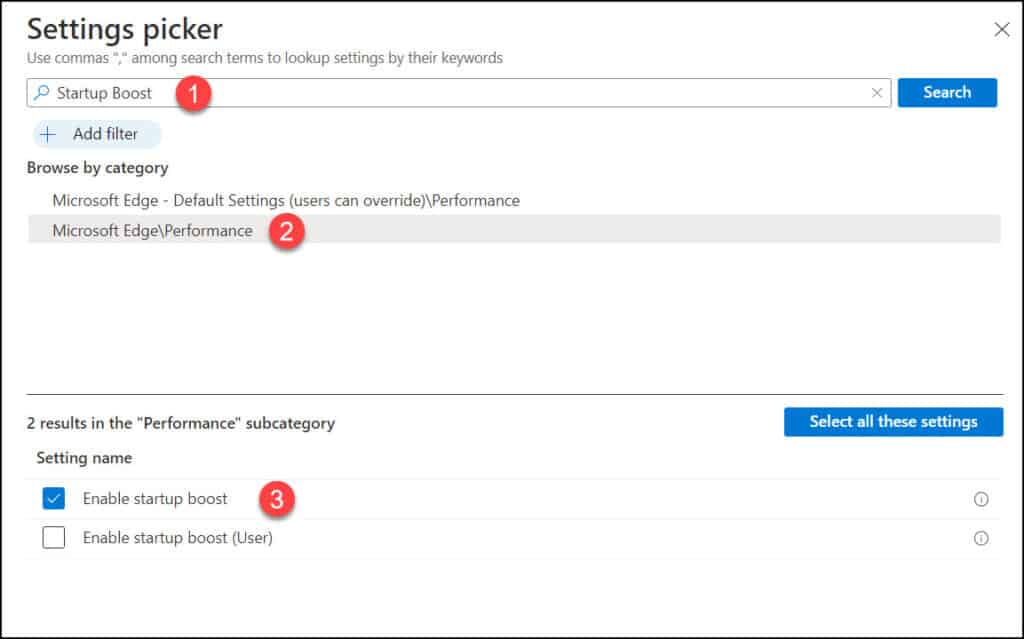Click the Settings picker title
The image size is (1024, 639).
pos(125,29)
